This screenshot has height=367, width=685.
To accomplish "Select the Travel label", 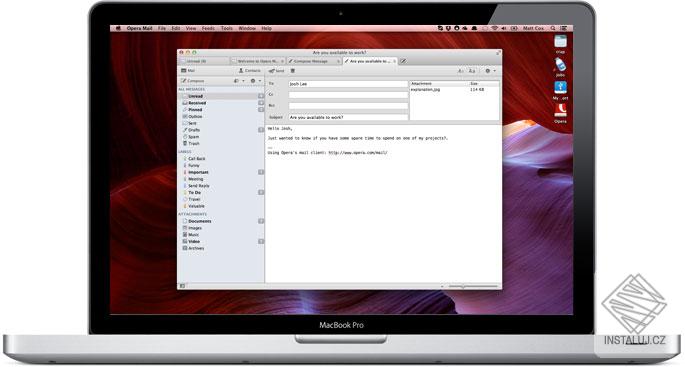I will point(221,199).
